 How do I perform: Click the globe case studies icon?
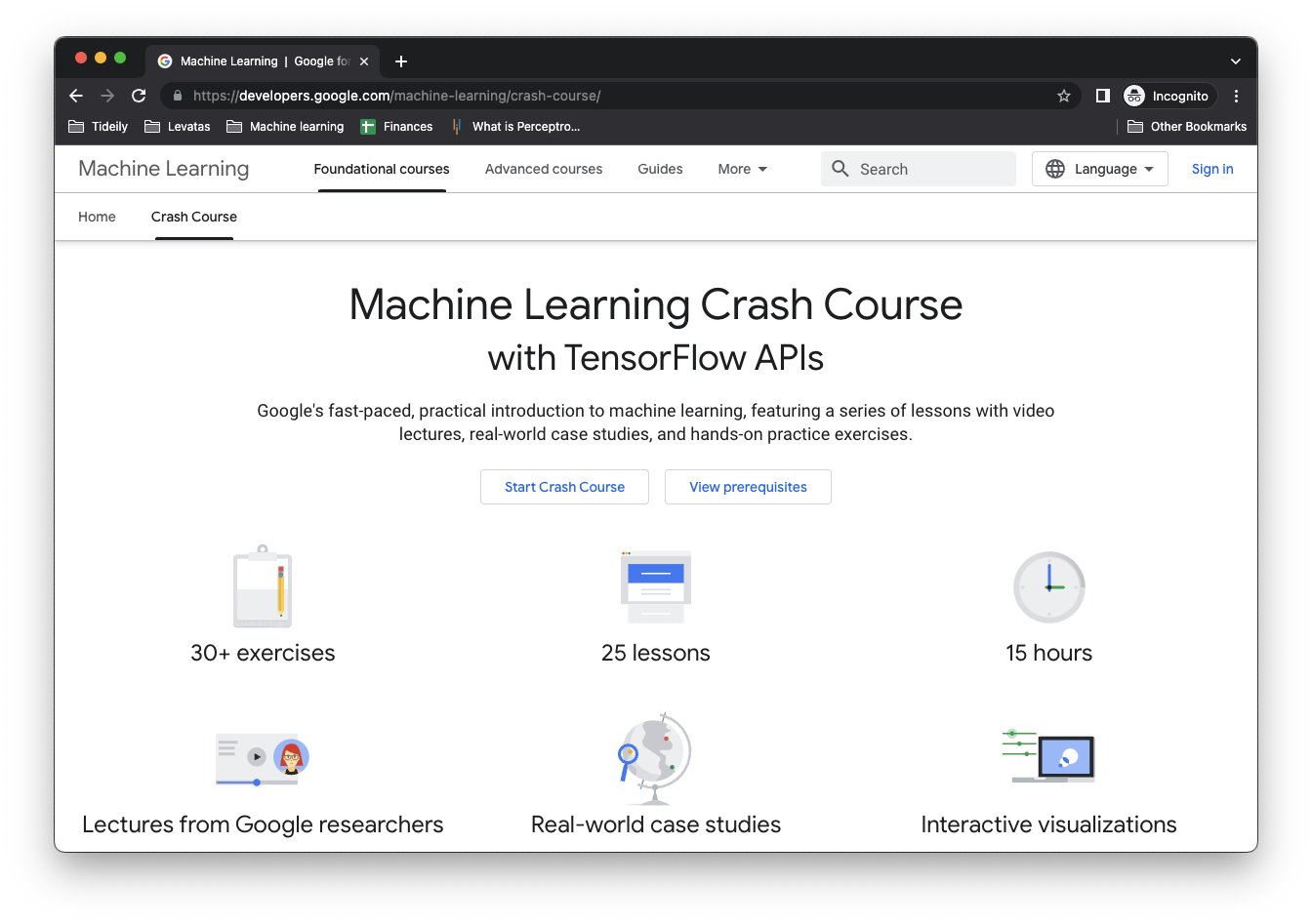(x=656, y=757)
